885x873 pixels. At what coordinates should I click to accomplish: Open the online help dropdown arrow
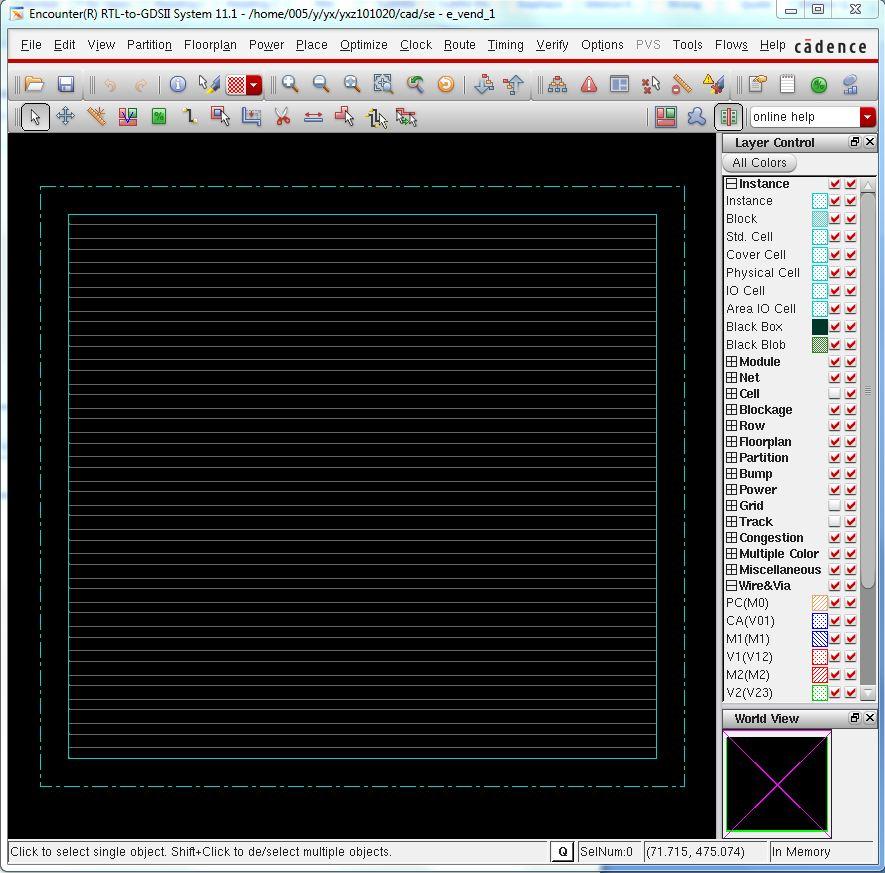[x=867, y=117]
